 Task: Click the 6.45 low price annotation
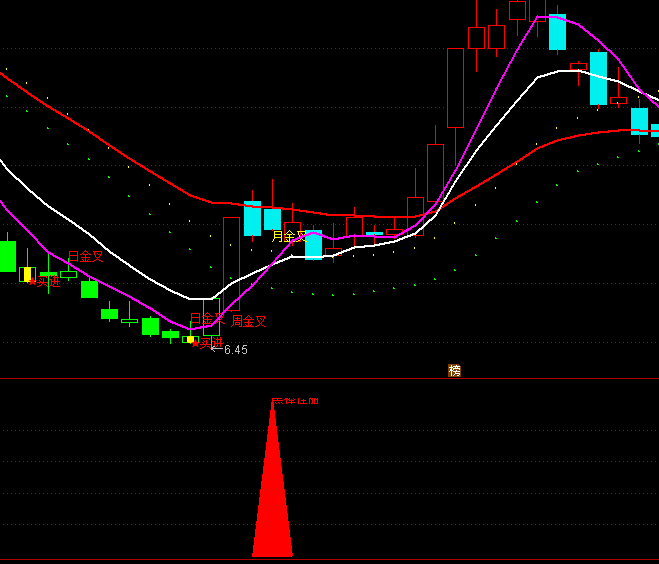[235, 350]
